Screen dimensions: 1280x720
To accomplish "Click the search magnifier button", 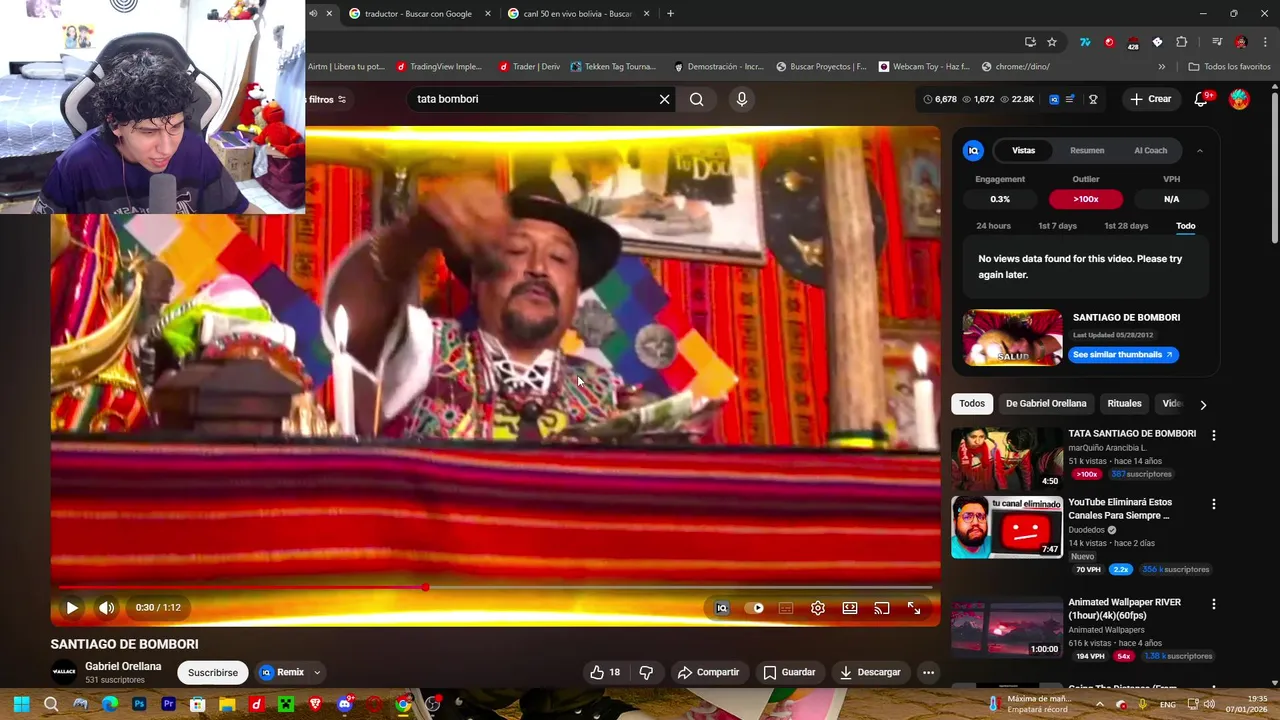I will (x=697, y=99).
